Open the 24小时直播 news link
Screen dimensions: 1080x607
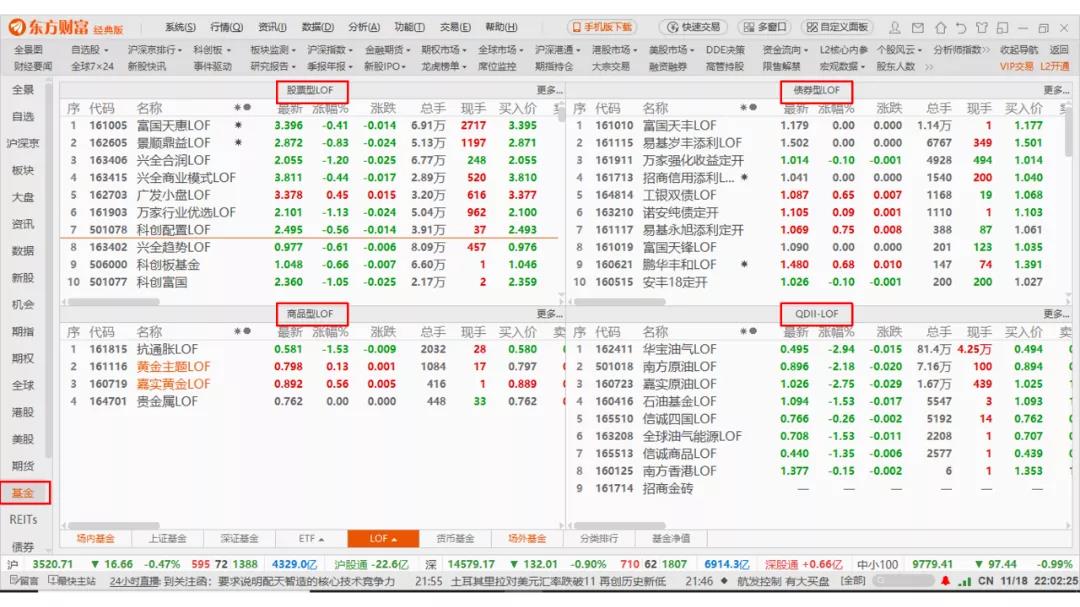point(136,581)
